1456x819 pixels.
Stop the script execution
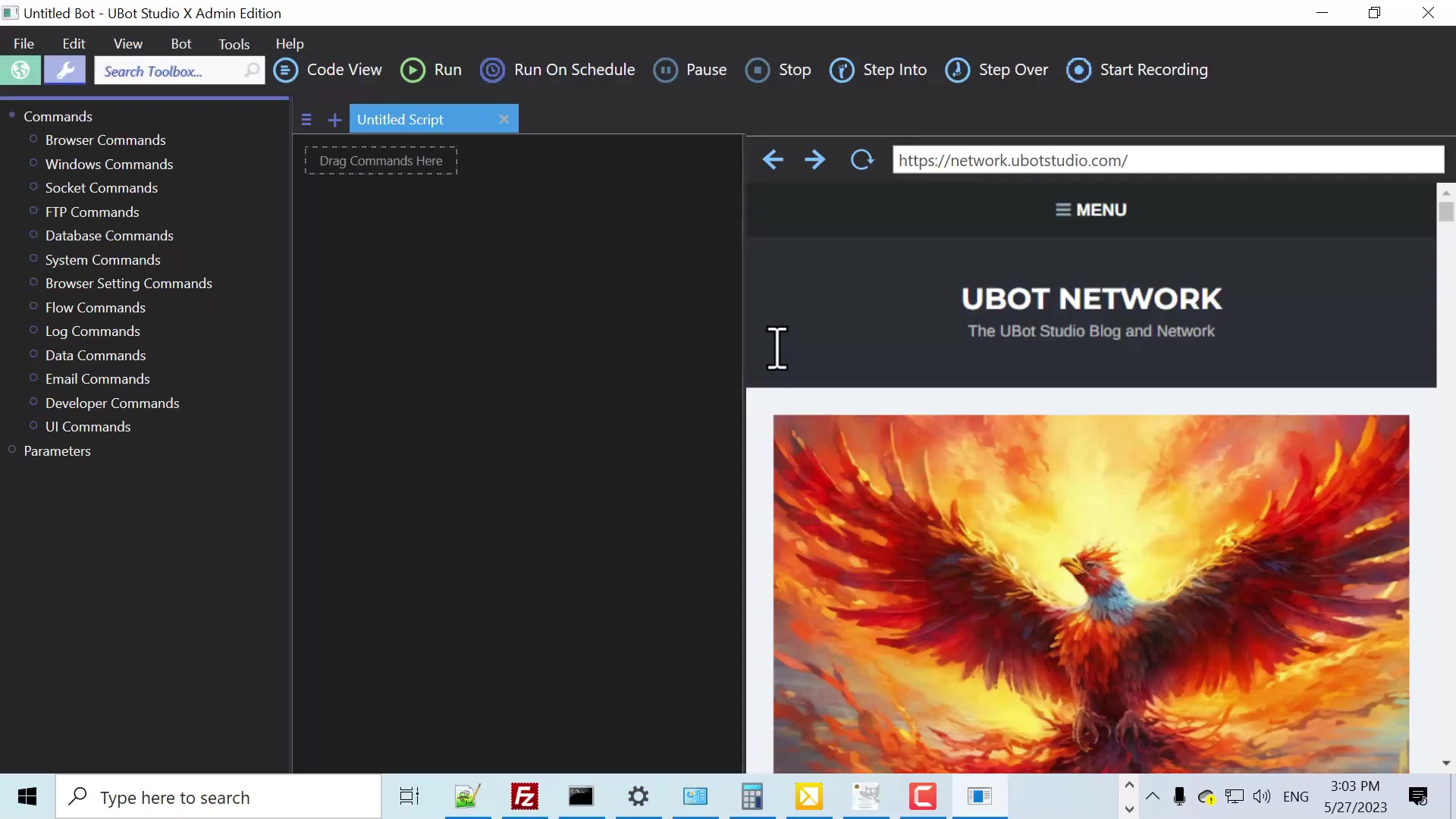tap(778, 70)
